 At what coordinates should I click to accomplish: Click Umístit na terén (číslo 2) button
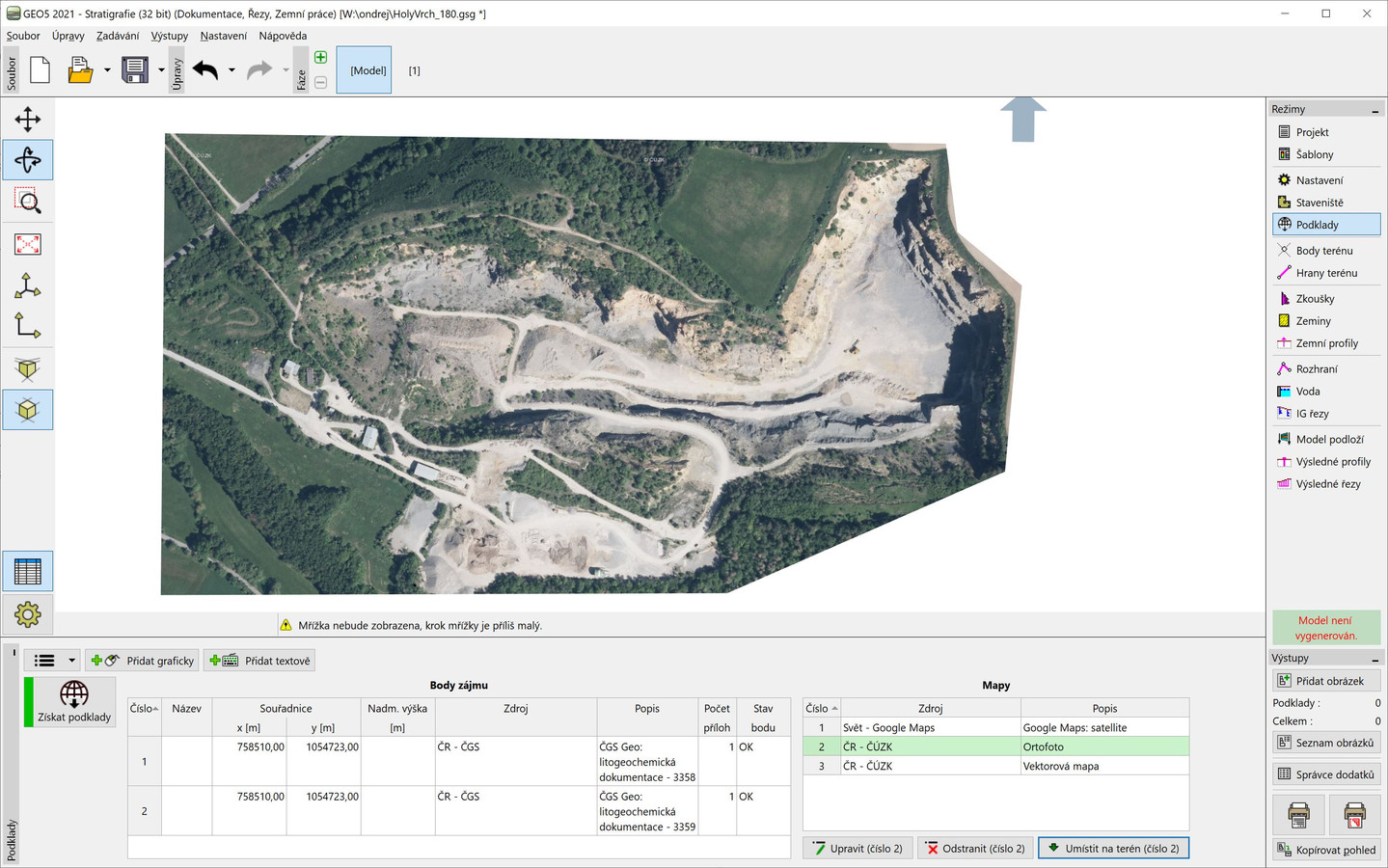(1113, 849)
